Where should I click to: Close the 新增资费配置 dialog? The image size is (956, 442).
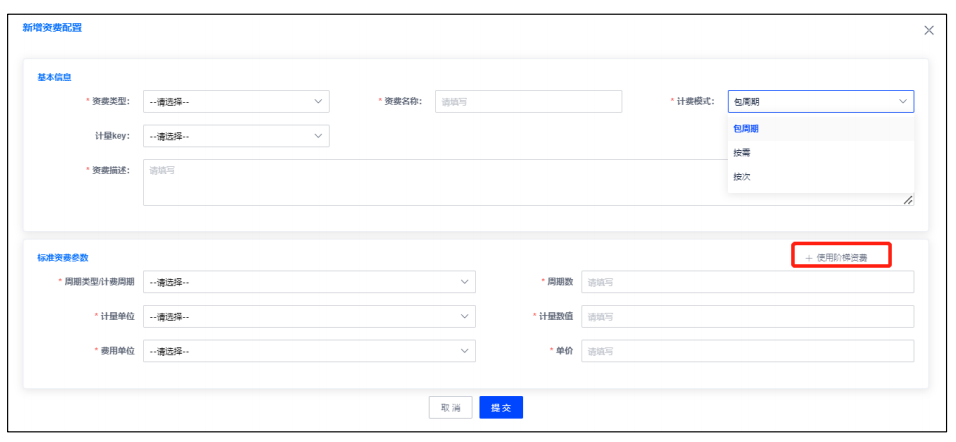929,30
